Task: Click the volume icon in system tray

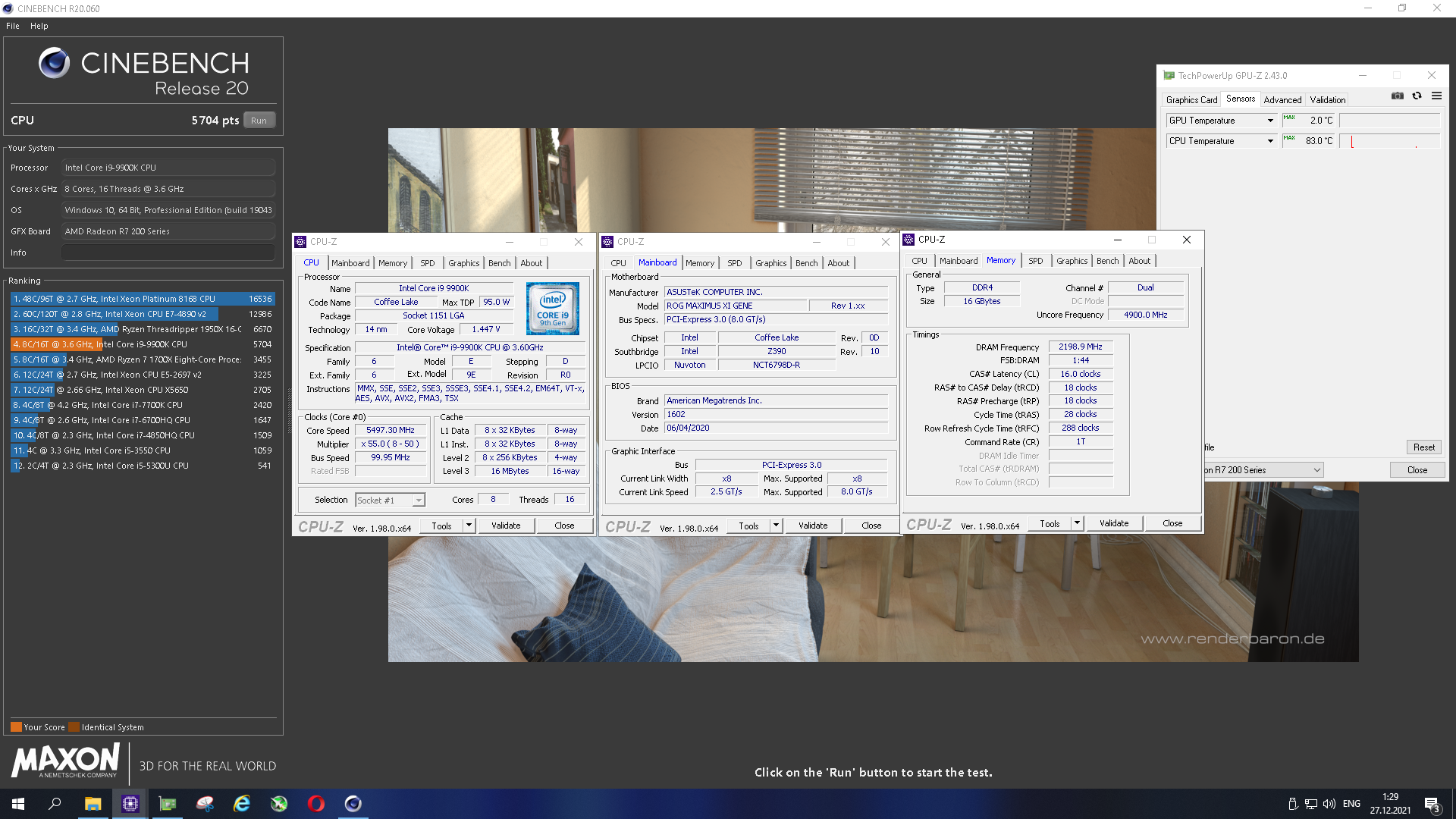Action: click(x=1329, y=804)
